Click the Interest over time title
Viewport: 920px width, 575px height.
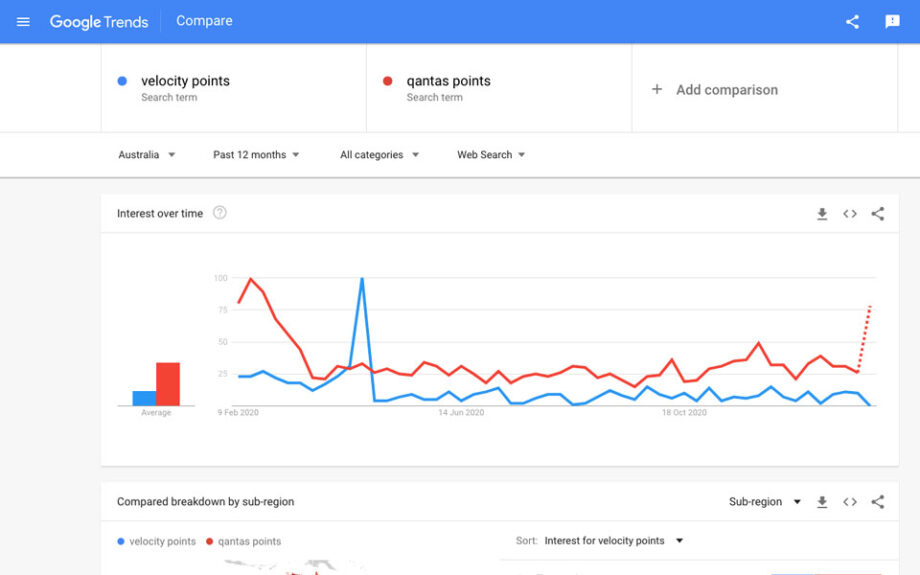[x=160, y=214]
